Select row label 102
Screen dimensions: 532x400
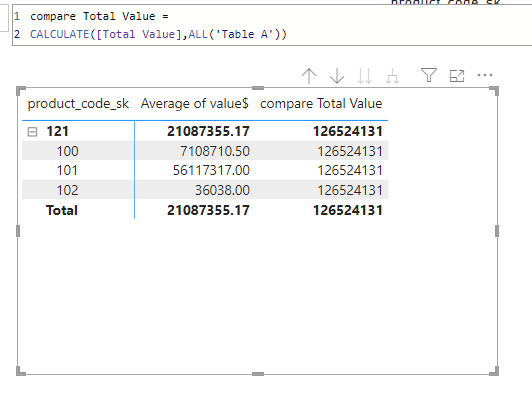pyautogui.click(x=67, y=190)
